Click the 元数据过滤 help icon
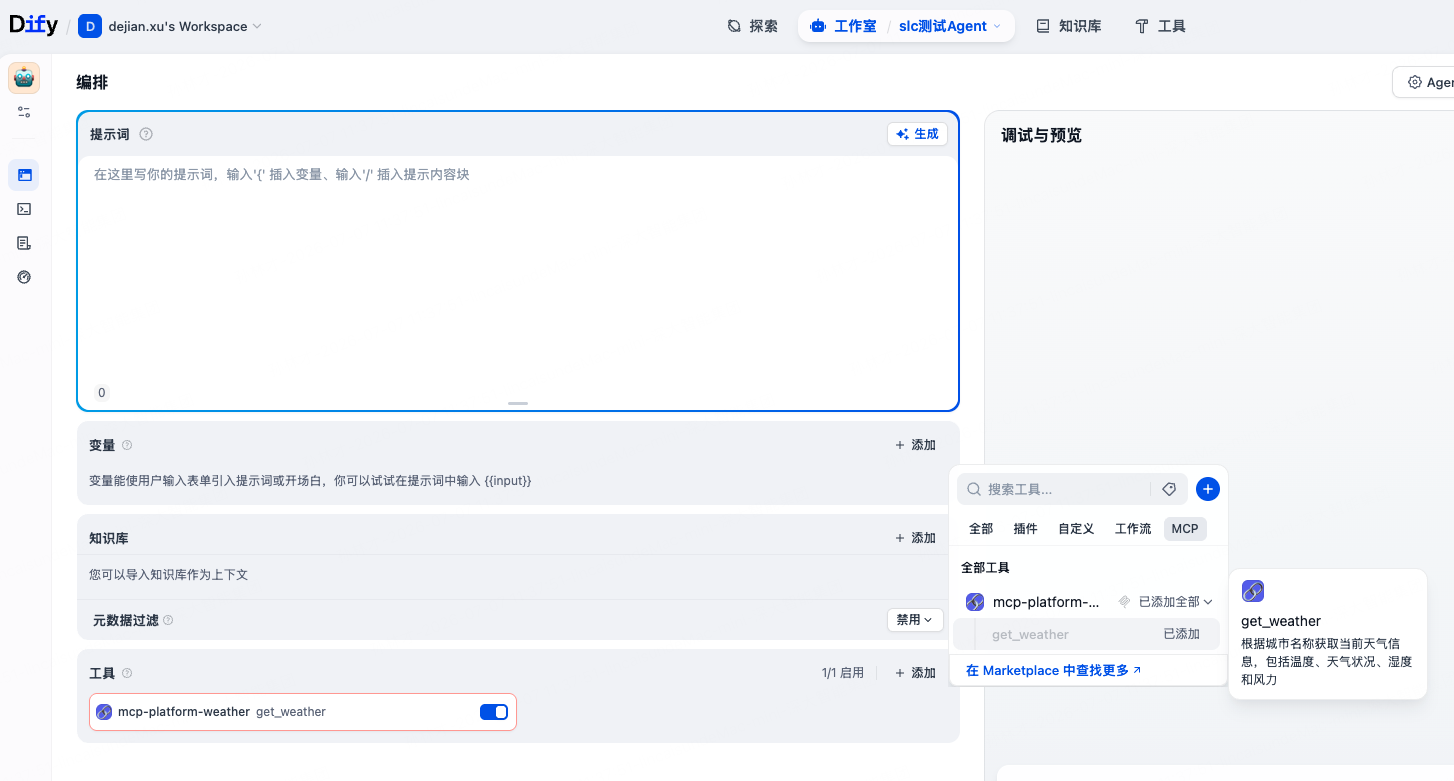1454x781 pixels. (168, 620)
